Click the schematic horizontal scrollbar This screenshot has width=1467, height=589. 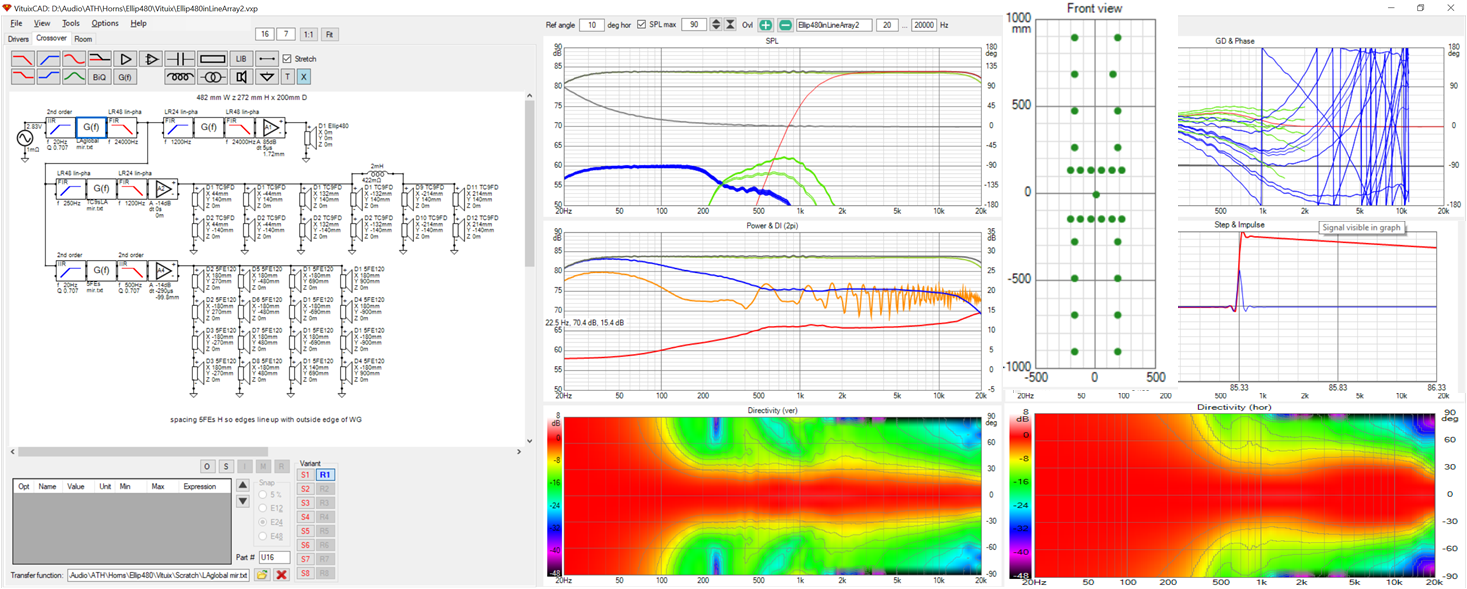click(265, 452)
